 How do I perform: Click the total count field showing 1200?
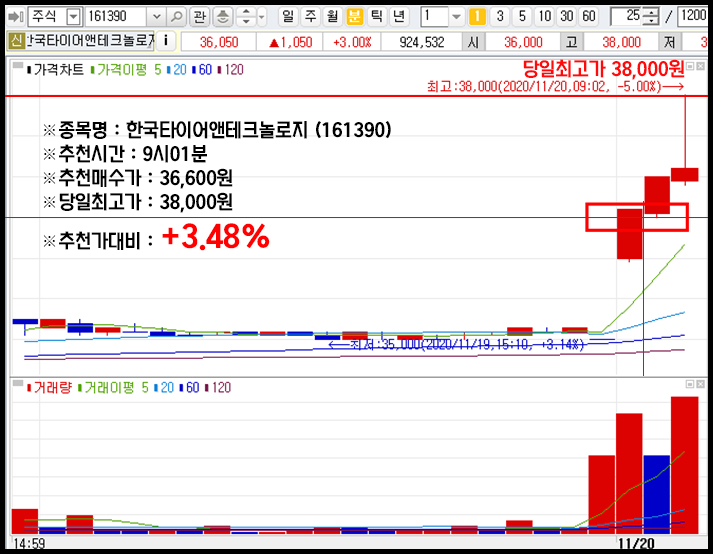click(693, 17)
